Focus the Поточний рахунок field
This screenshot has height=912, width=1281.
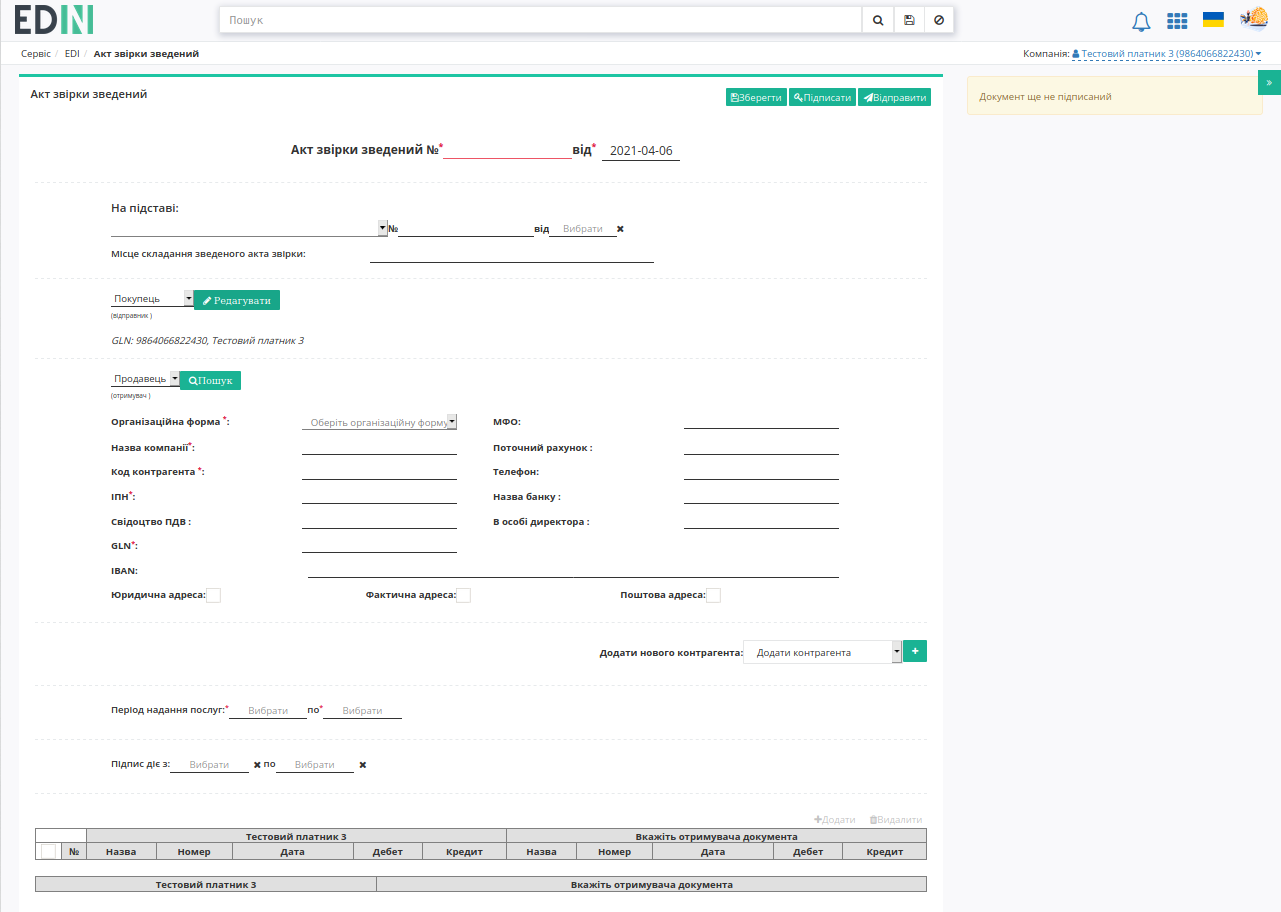point(761,447)
